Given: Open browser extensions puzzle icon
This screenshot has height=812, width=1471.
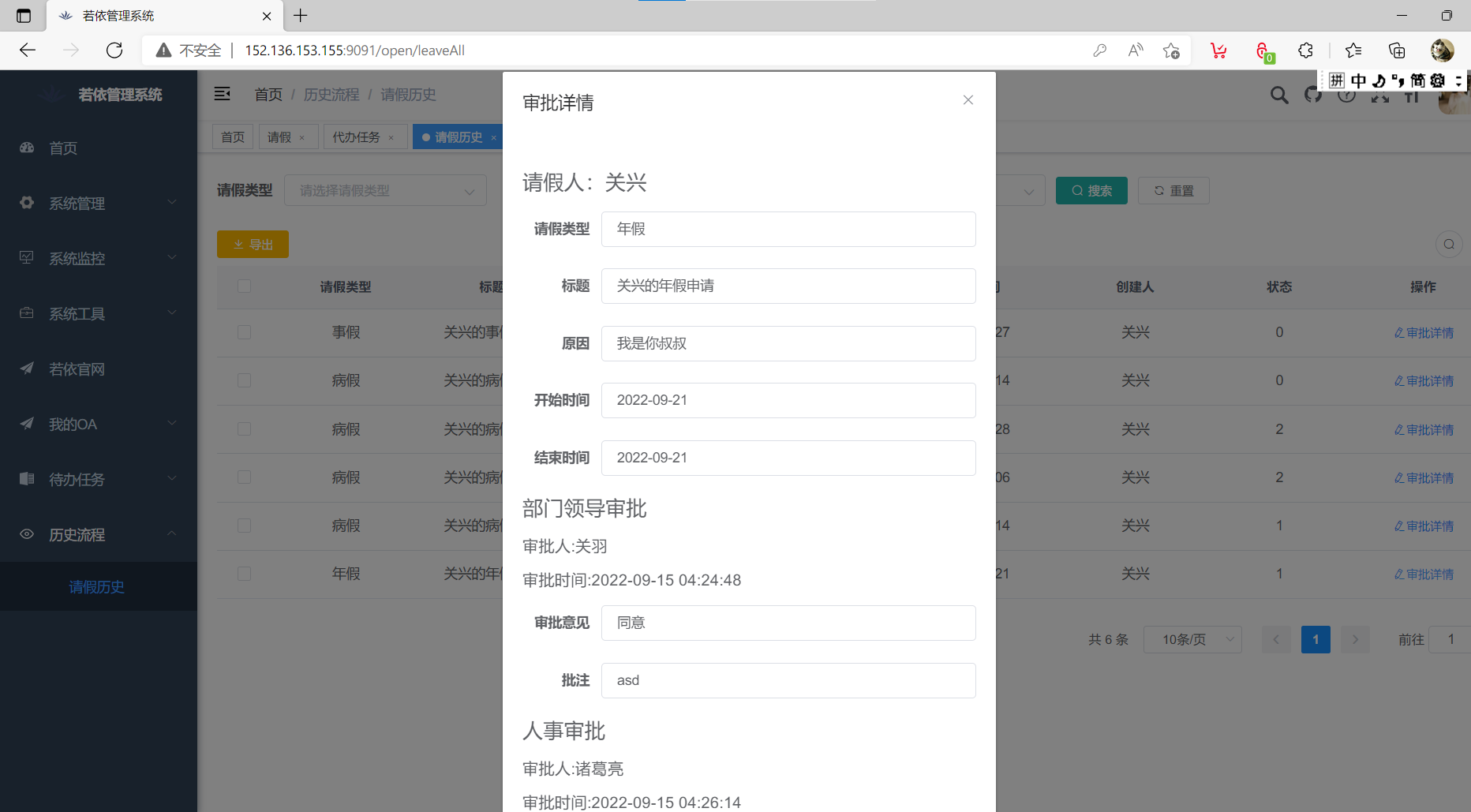Looking at the screenshot, I should [x=1305, y=51].
